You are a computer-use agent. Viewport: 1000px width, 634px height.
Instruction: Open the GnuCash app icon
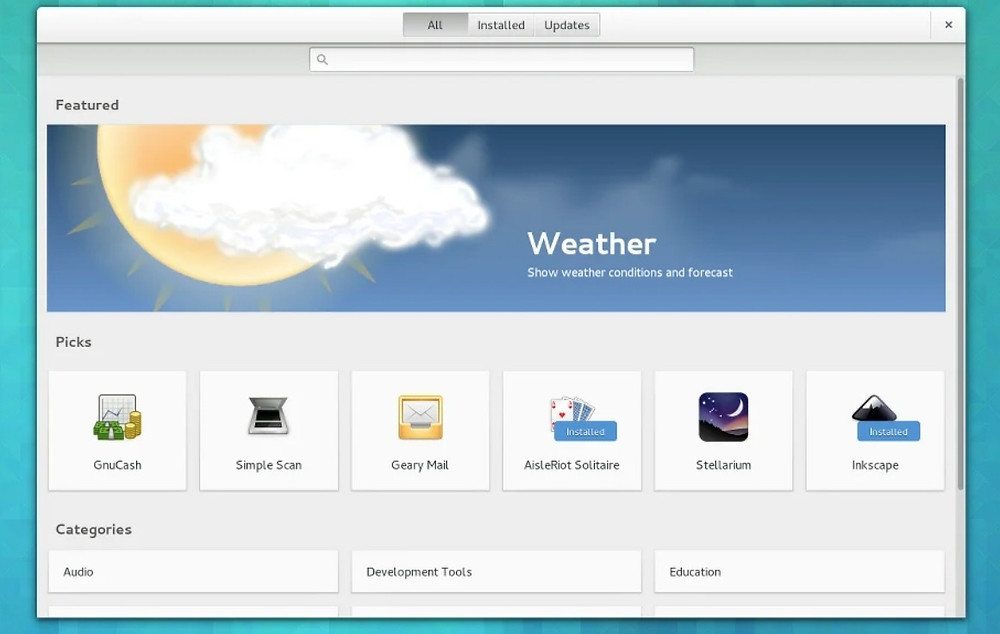117,417
